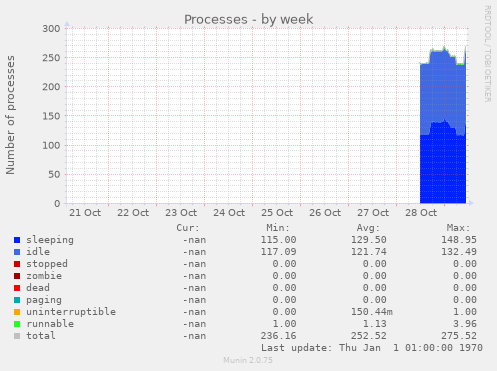Click the idle legend color swatch
The height and width of the screenshot is (371, 497).
(17, 252)
